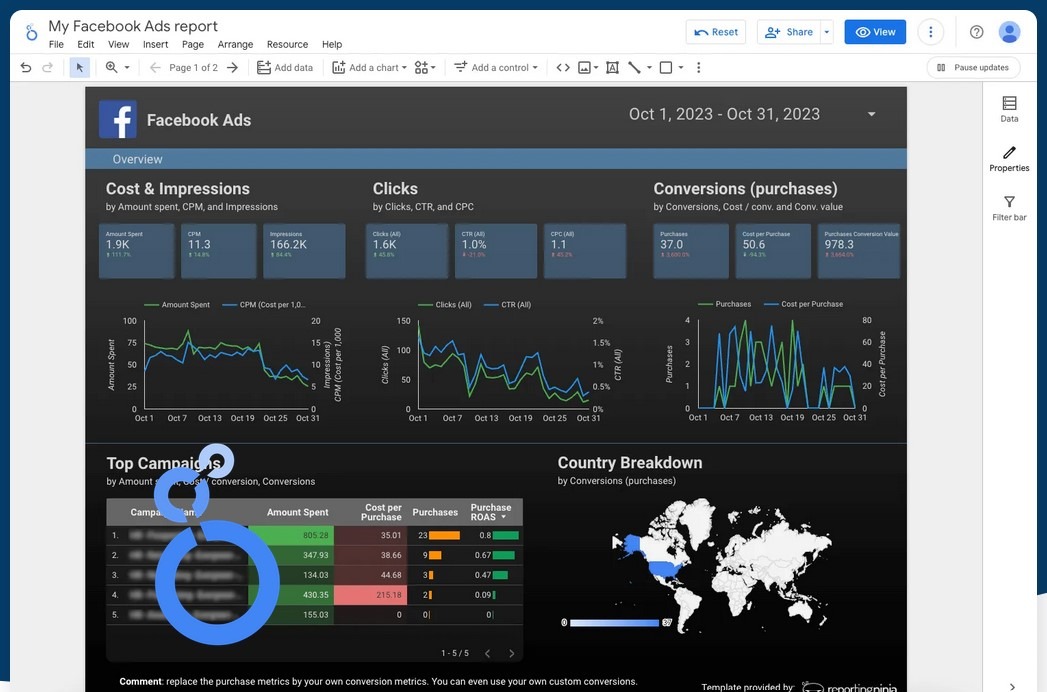Insert an image into the report
The image size is (1047, 692).
(584, 67)
